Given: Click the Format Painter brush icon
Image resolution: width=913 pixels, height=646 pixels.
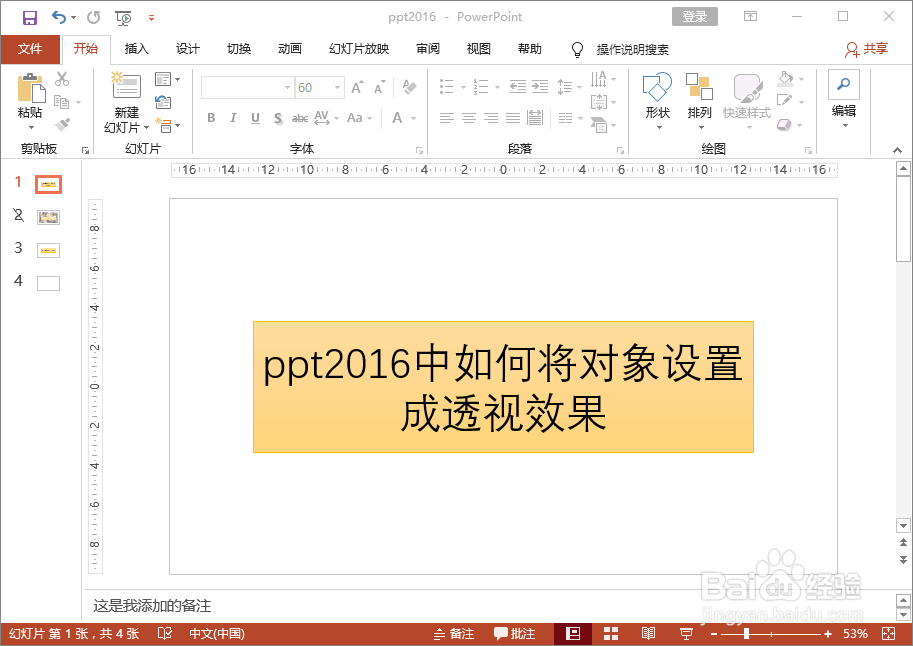Looking at the screenshot, I should click(x=62, y=125).
